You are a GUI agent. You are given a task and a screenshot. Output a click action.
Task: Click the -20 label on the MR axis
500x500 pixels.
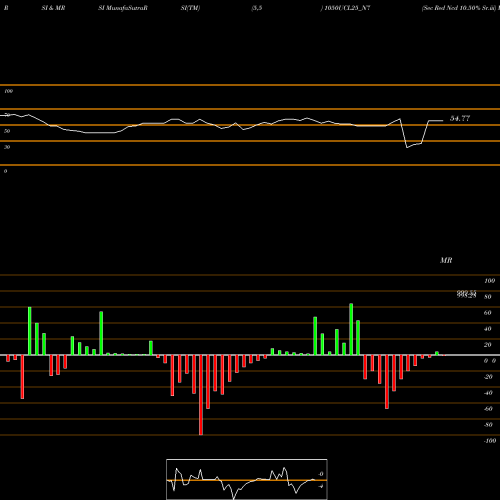point(488,377)
